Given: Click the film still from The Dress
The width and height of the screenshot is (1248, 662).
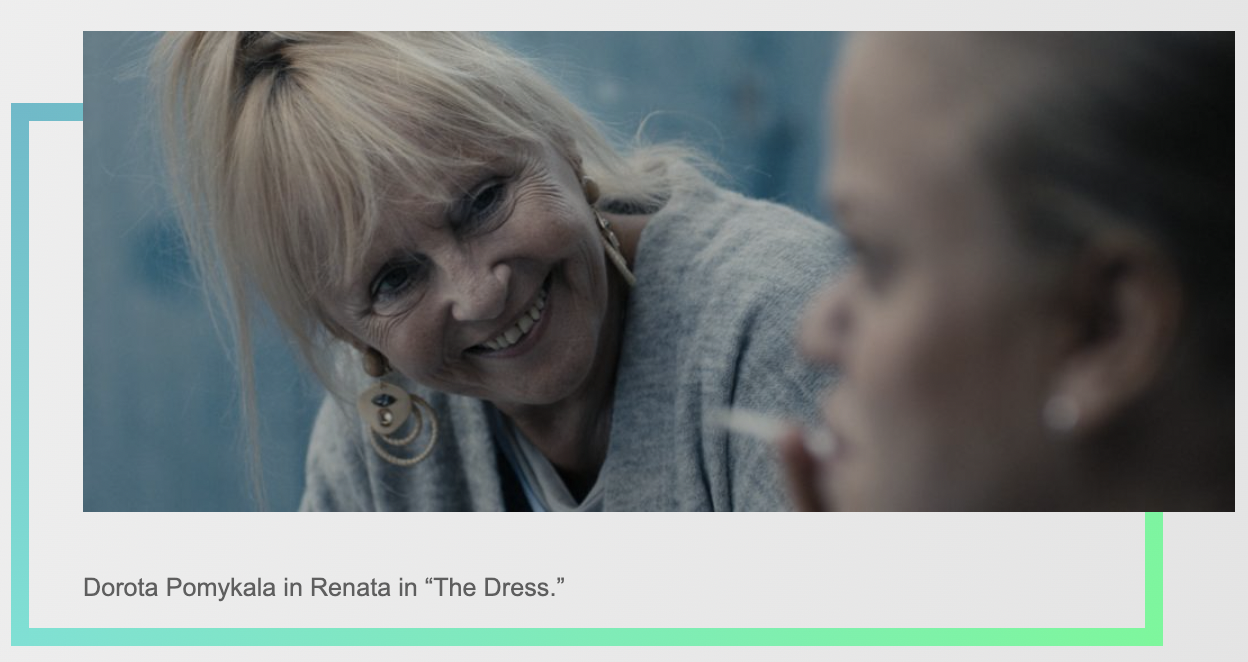Looking at the screenshot, I should pyautogui.click(x=658, y=271).
